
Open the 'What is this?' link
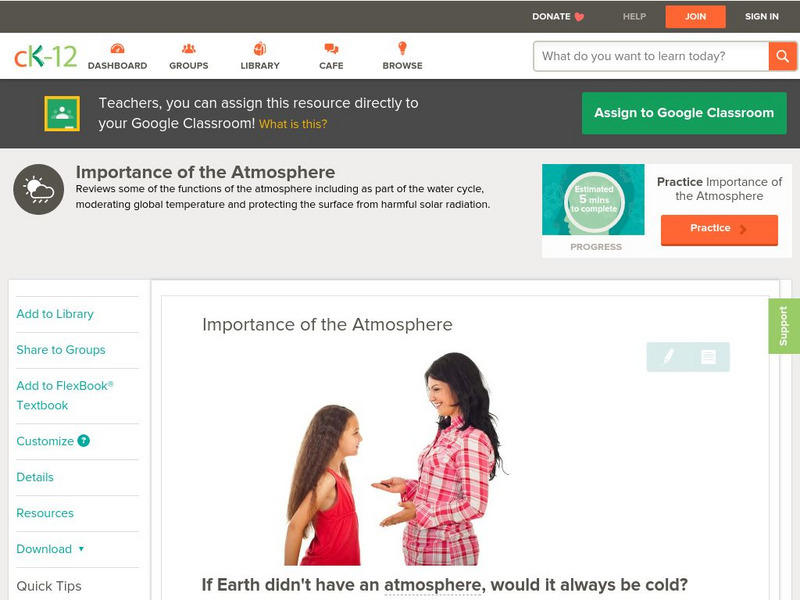coord(293,124)
